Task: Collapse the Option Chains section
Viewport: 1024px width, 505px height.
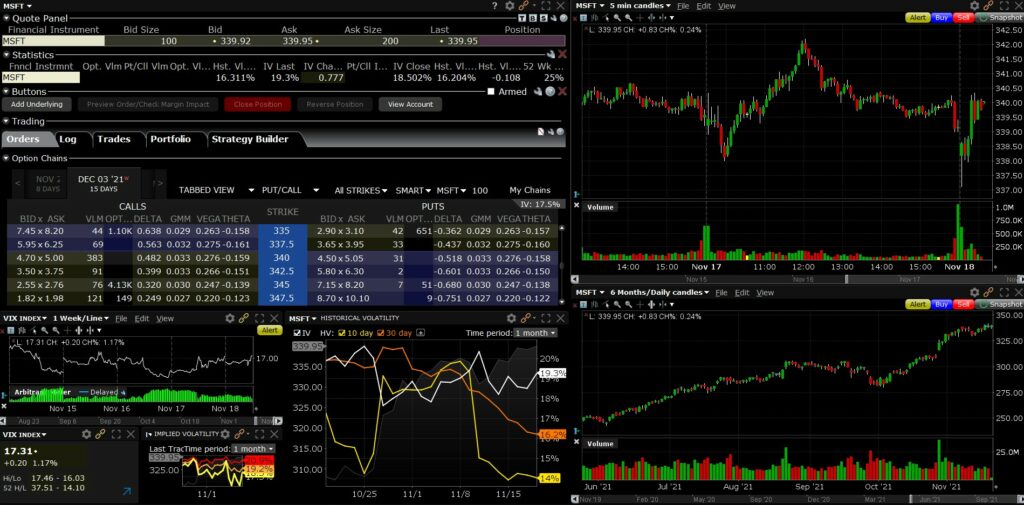Action: [x=6, y=158]
